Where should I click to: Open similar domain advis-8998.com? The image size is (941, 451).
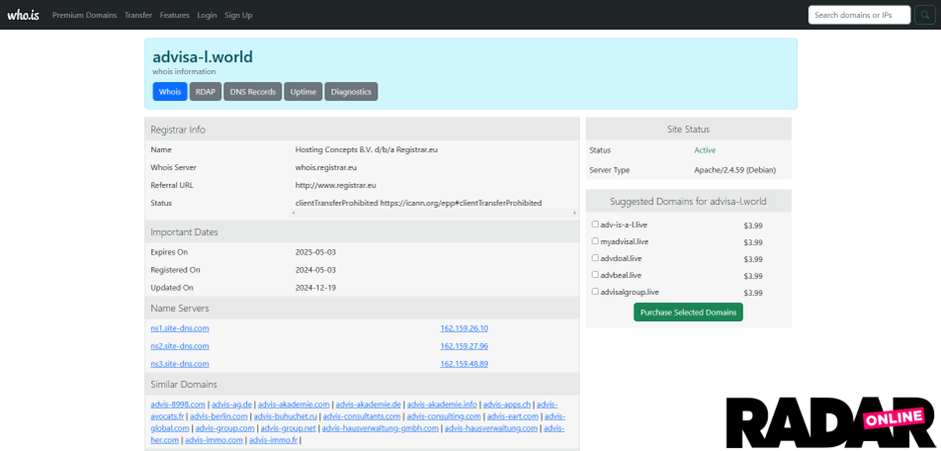[178, 404]
